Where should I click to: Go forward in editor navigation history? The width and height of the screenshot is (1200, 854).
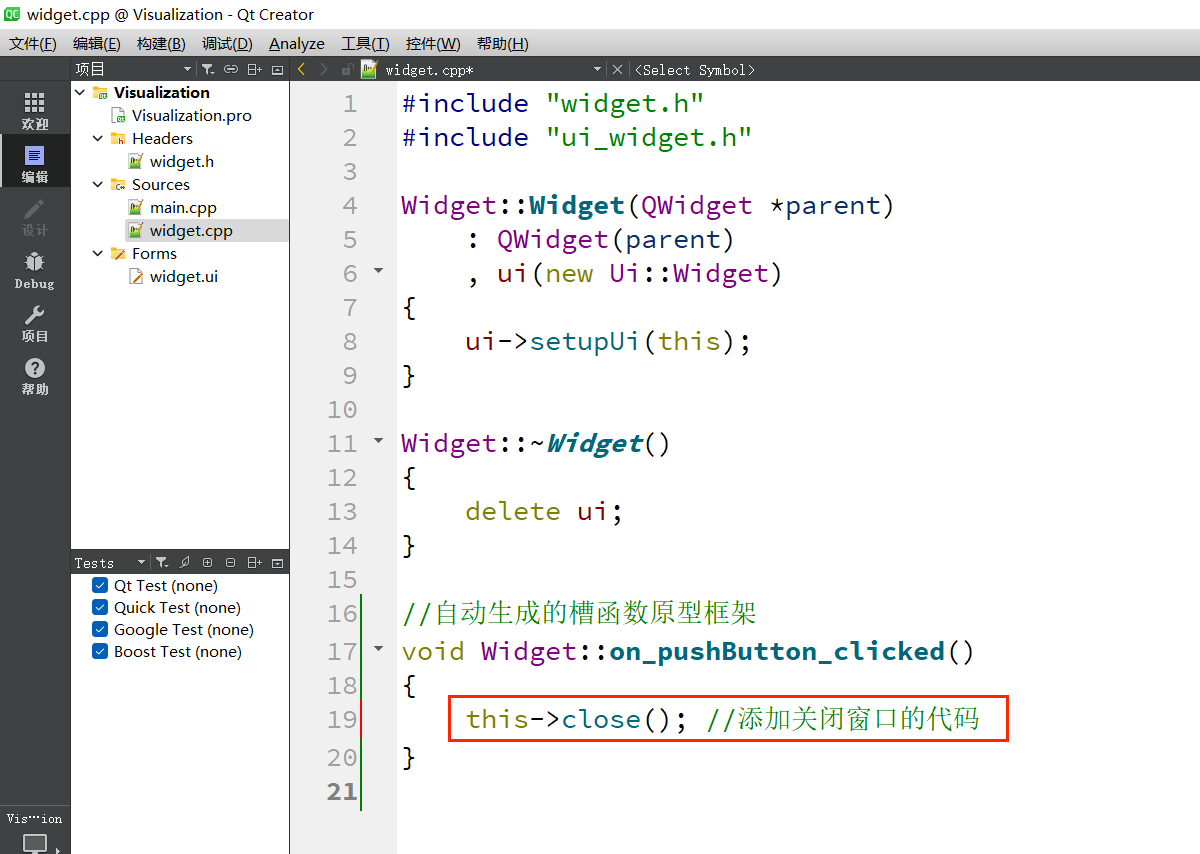point(323,69)
